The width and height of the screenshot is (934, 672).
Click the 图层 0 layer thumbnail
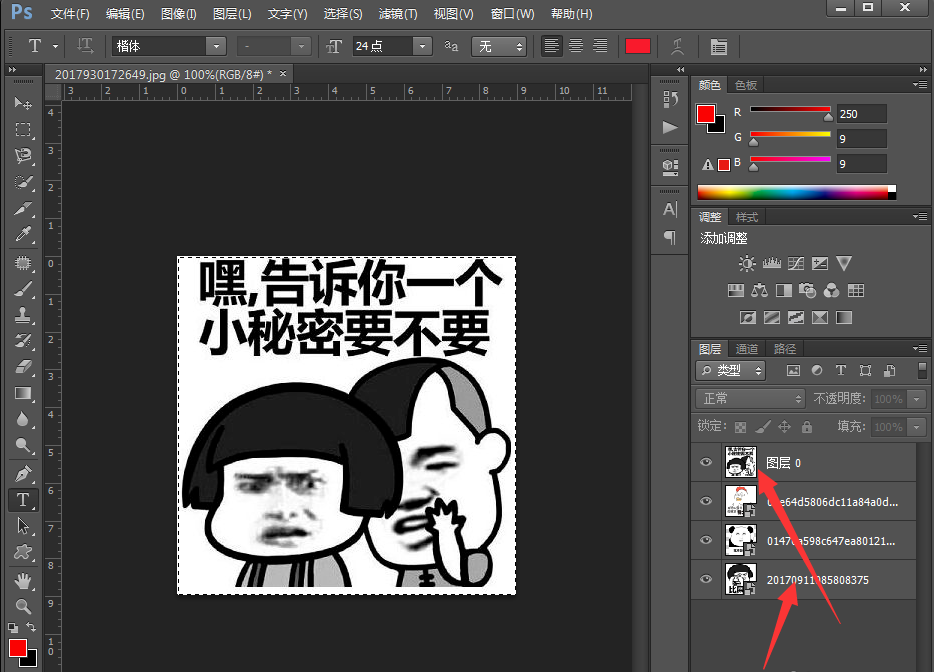pyautogui.click(x=741, y=462)
